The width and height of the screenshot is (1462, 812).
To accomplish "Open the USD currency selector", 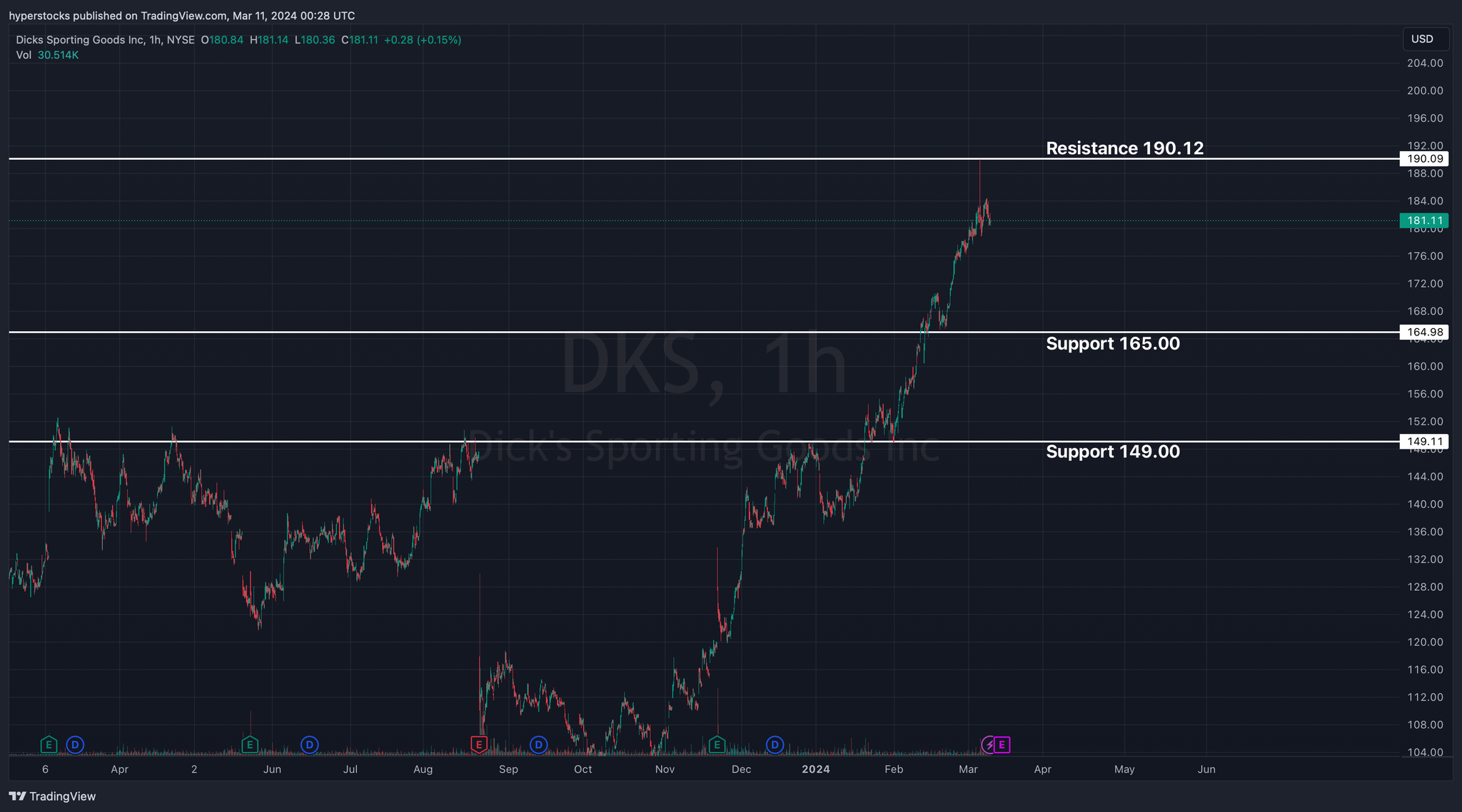I will (1425, 39).
